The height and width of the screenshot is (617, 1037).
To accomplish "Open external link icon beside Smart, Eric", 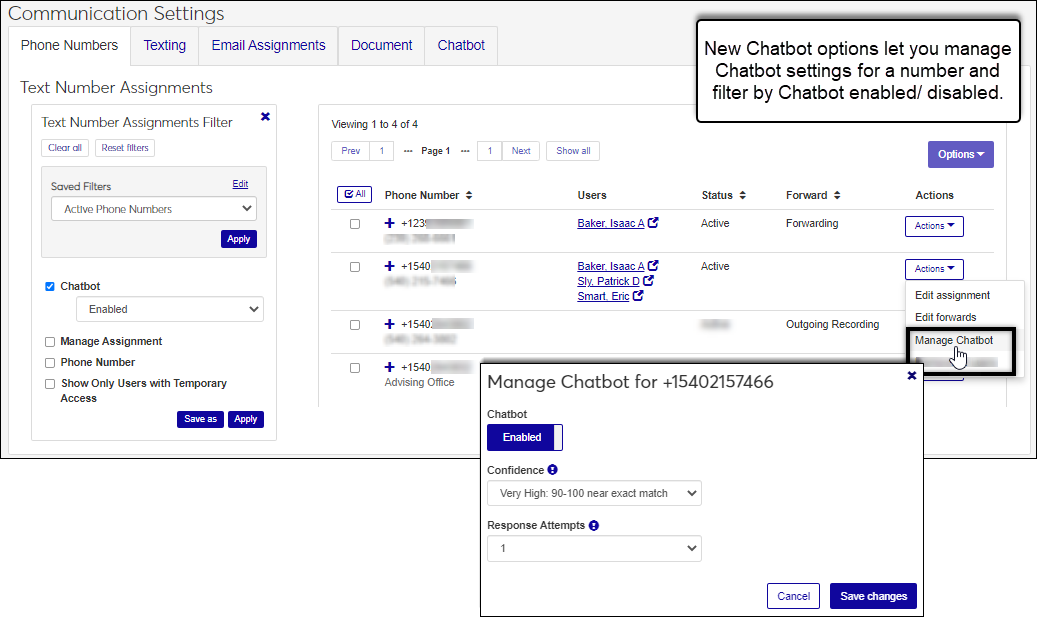I will pyautogui.click(x=638, y=296).
